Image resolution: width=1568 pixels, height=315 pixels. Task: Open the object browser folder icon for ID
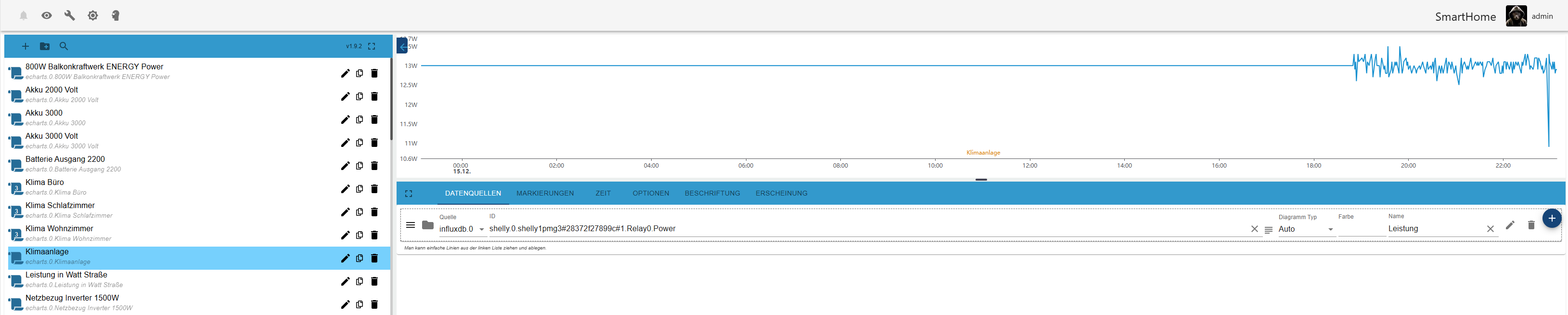[428, 225]
